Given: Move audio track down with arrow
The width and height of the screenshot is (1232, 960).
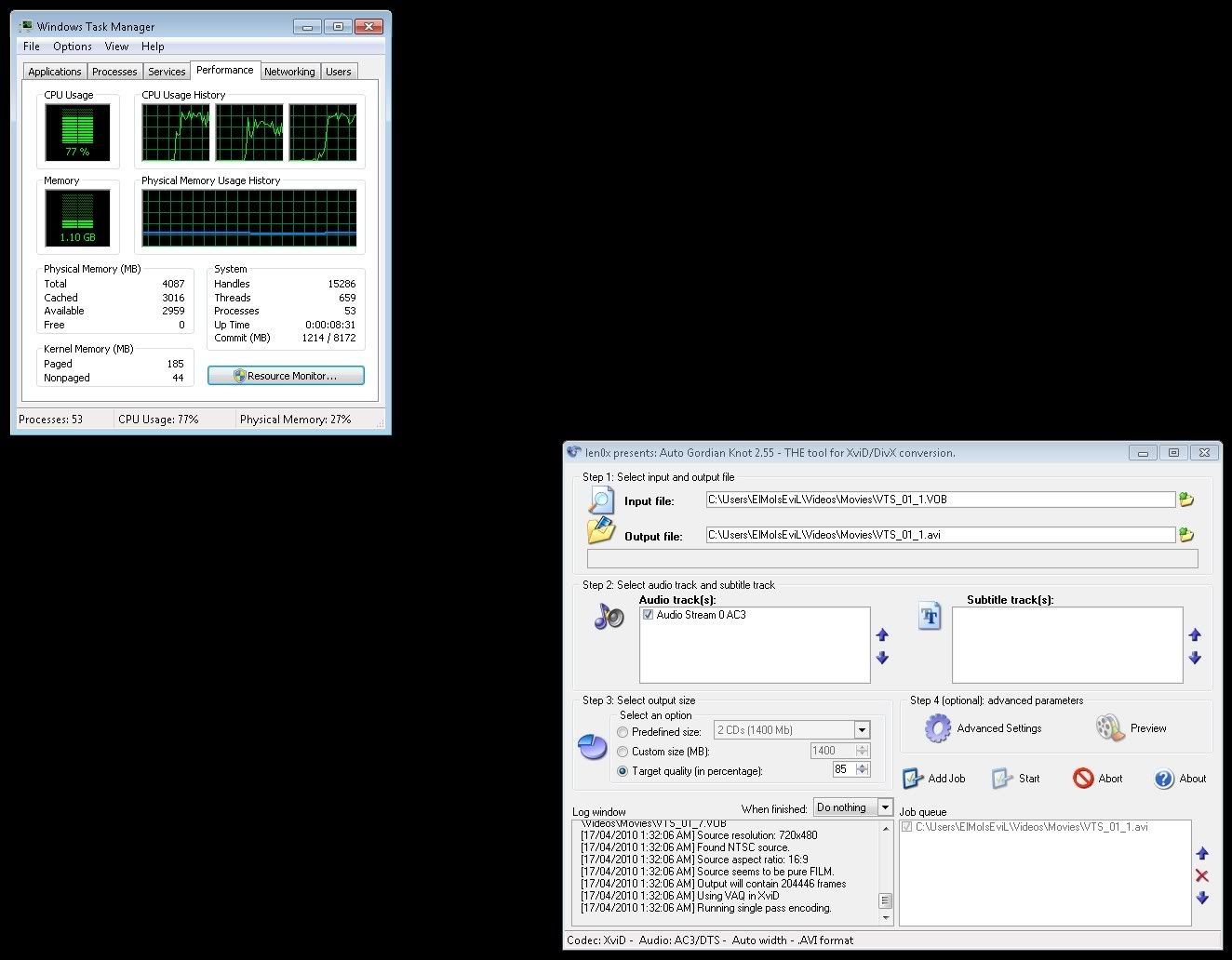Looking at the screenshot, I should (x=882, y=658).
